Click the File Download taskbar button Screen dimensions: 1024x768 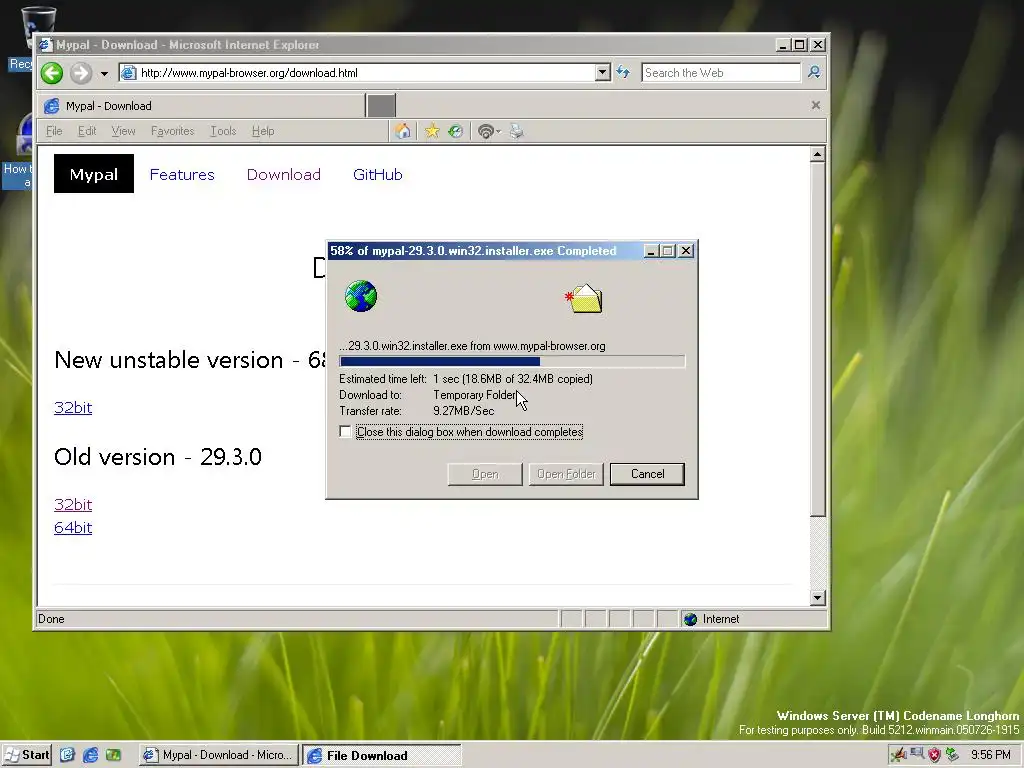coord(382,756)
